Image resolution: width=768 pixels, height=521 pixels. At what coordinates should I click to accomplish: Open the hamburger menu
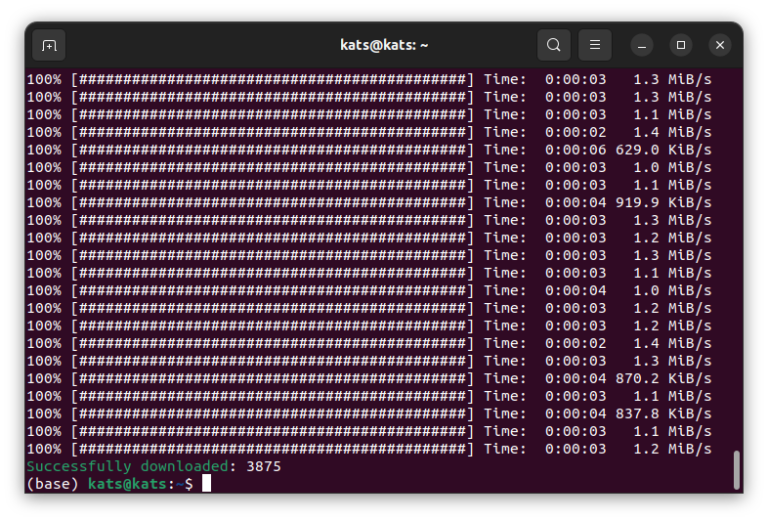pyautogui.click(x=594, y=45)
